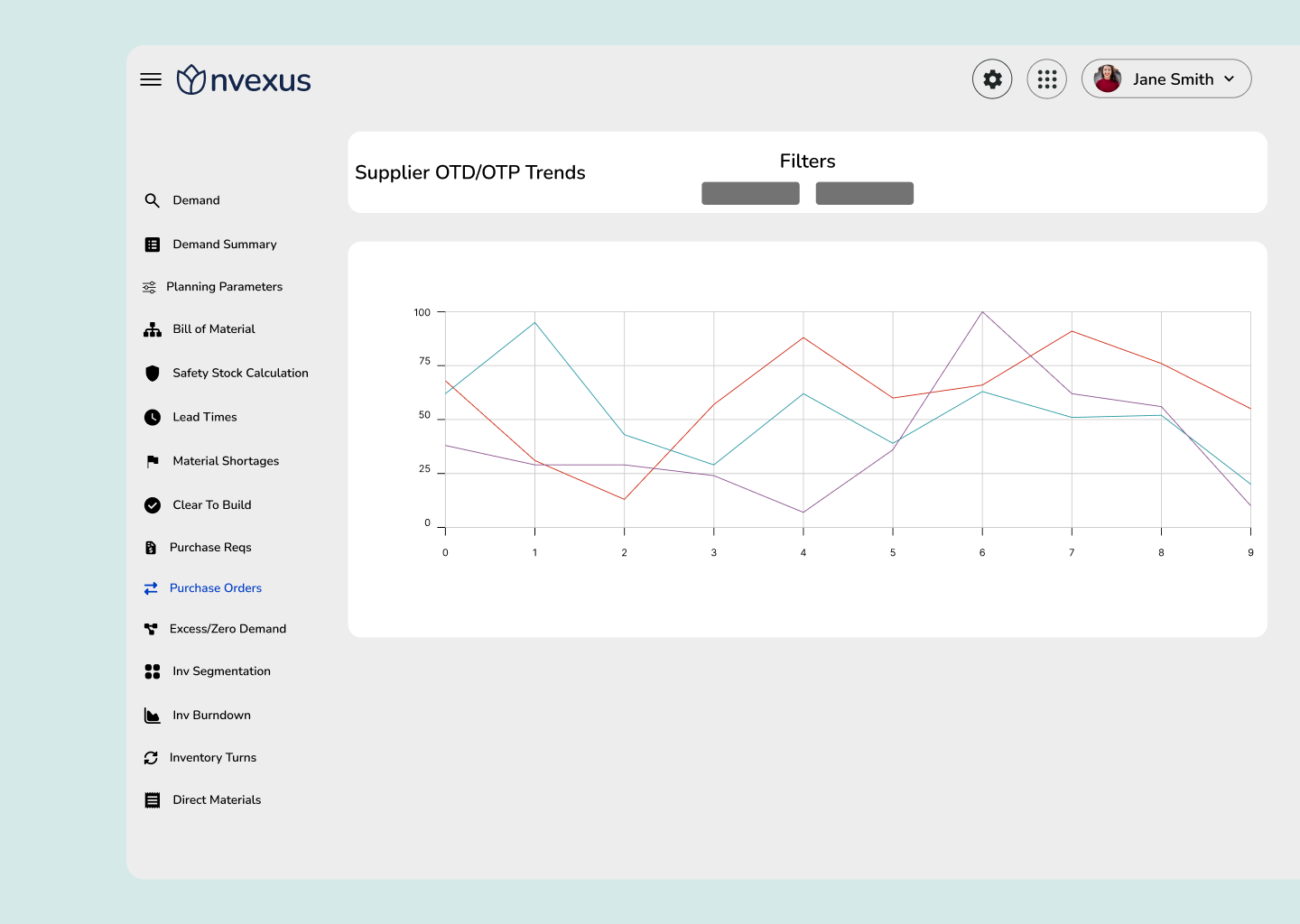
Task: Open the Direct Materials page
Action: pyautogui.click(x=217, y=800)
